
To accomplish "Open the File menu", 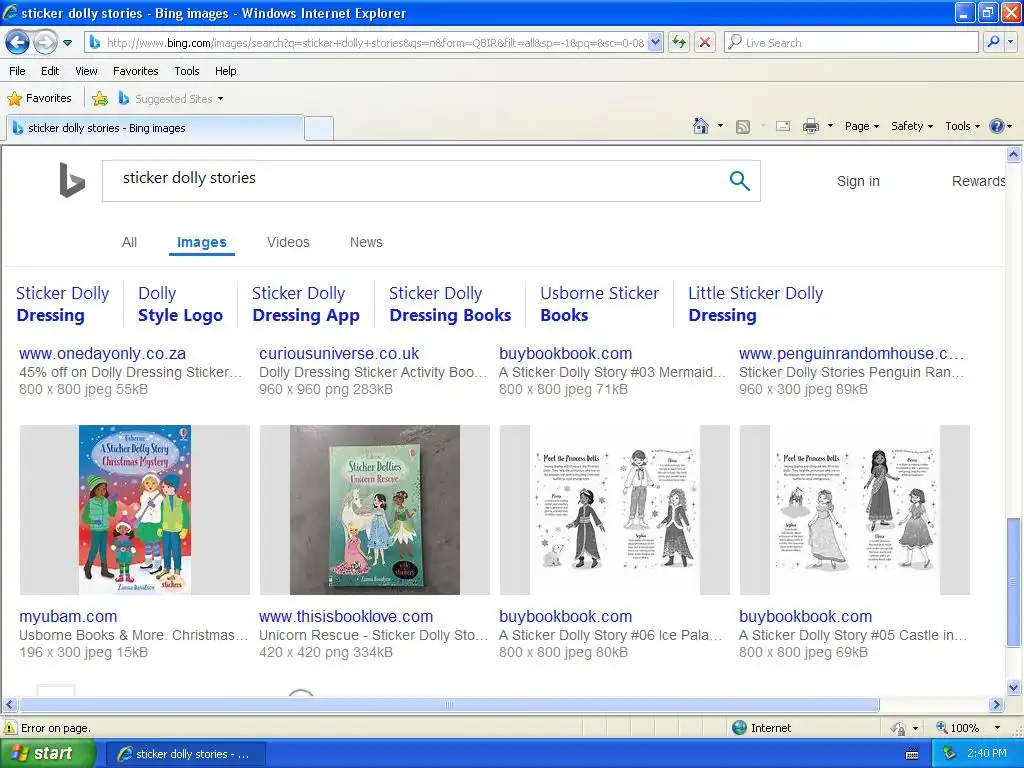I will pos(18,71).
